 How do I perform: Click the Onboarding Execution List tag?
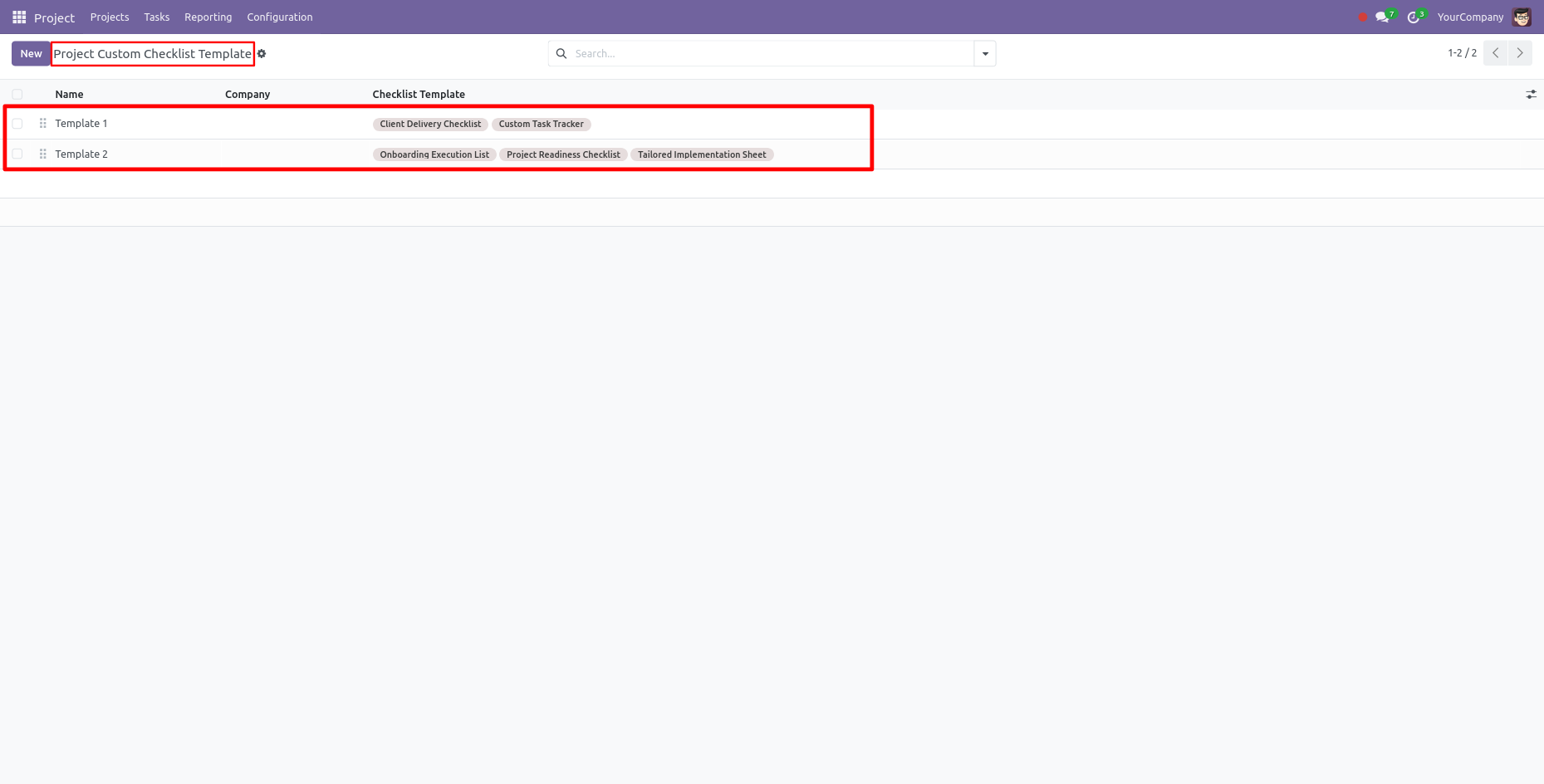(434, 155)
